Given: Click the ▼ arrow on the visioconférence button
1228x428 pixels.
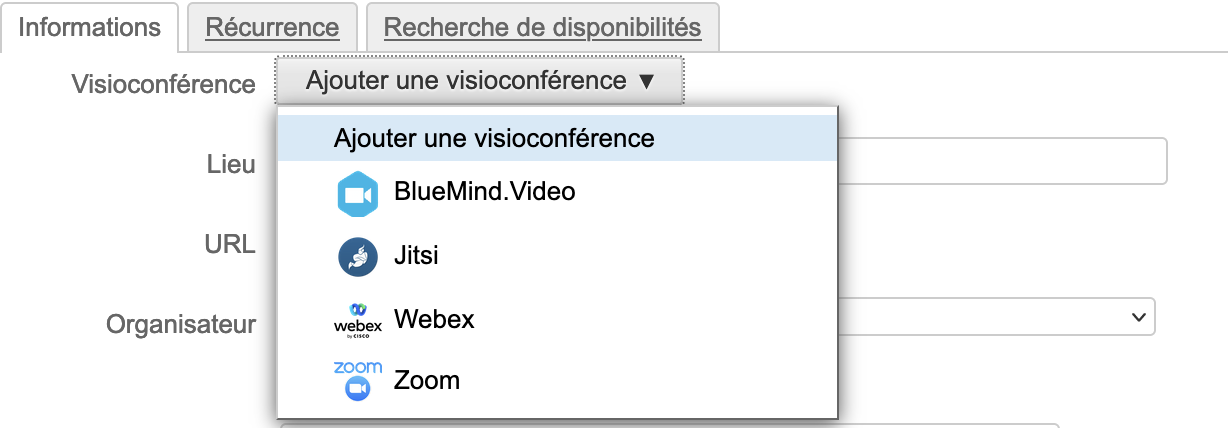Looking at the screenshot, I should (x=645, y=82).
